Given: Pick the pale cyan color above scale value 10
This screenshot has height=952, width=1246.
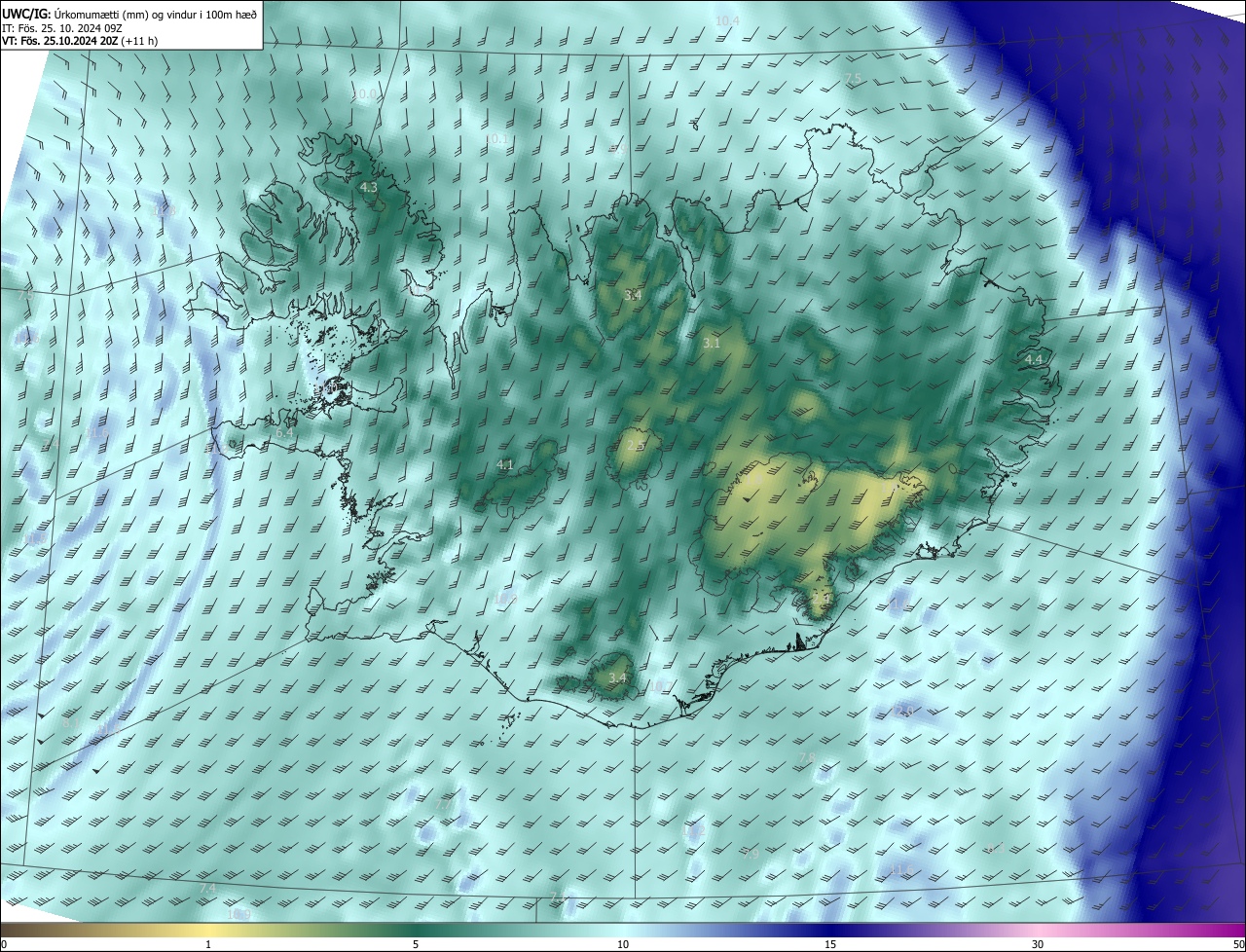Looking at the screenshot, I should tap(623, 930).
